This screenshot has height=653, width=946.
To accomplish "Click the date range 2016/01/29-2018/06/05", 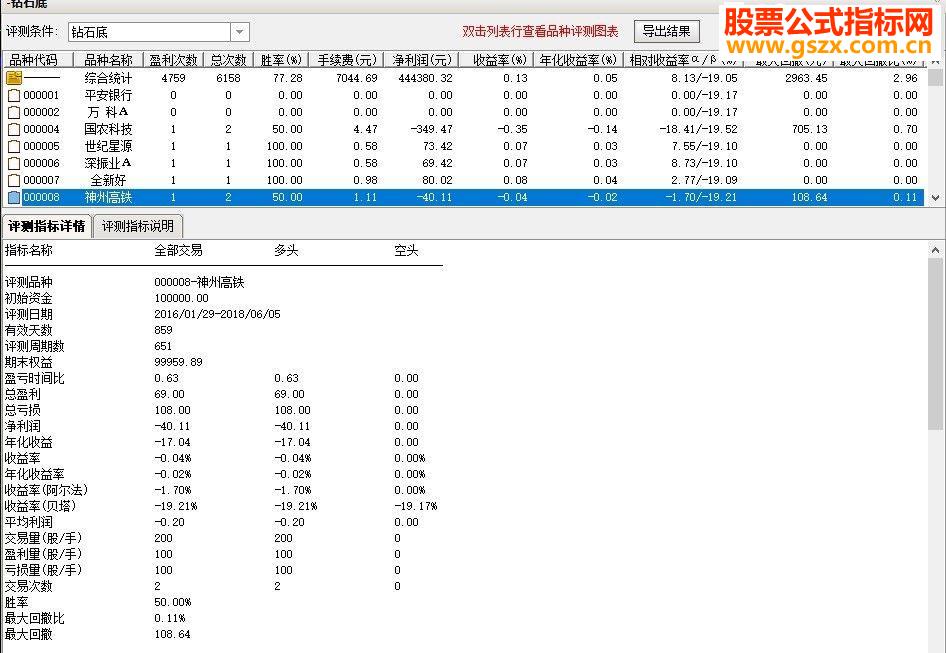I will click(217, 314).
